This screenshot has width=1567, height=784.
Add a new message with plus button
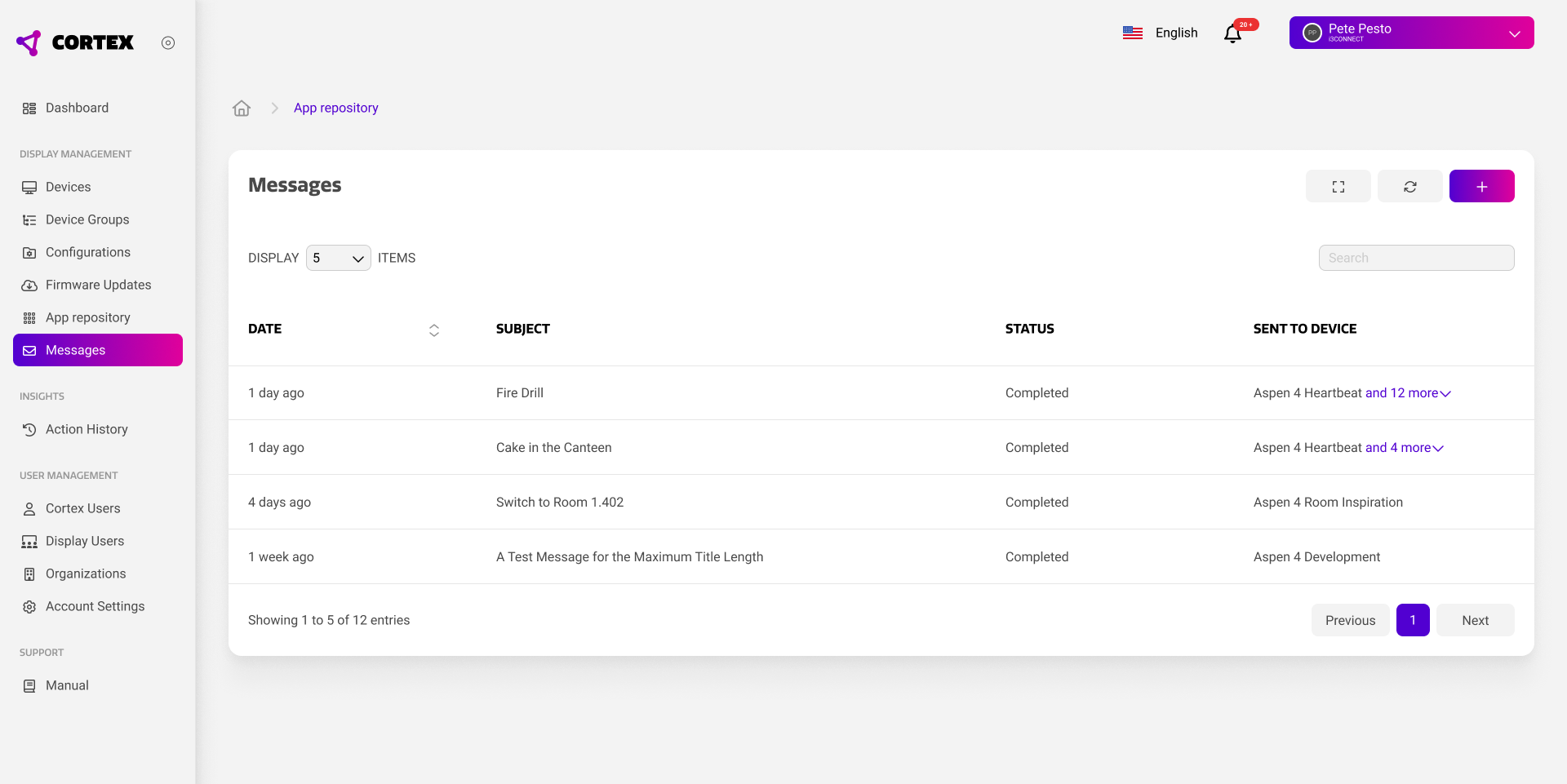(x=1481, y=186)
